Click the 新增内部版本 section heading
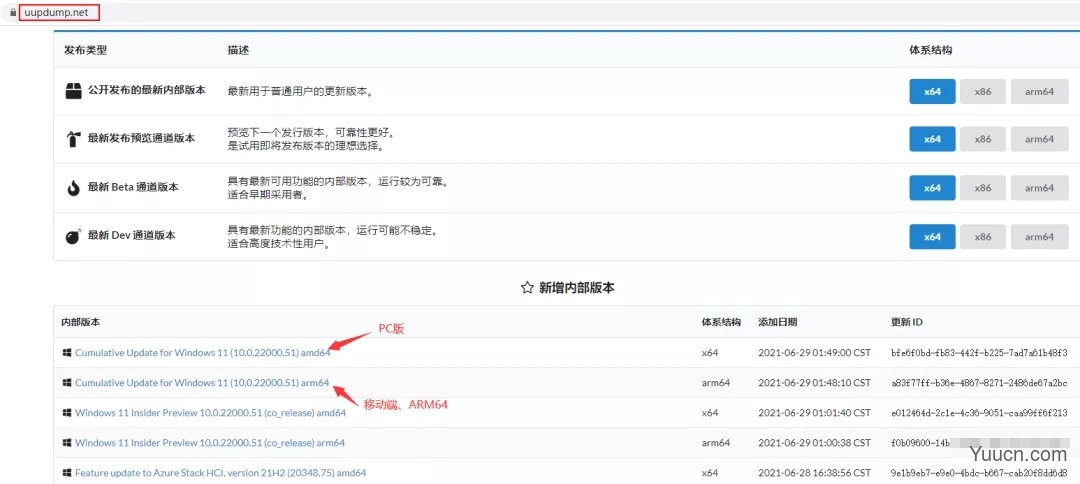1080x484 pixels. pos(577,288)
